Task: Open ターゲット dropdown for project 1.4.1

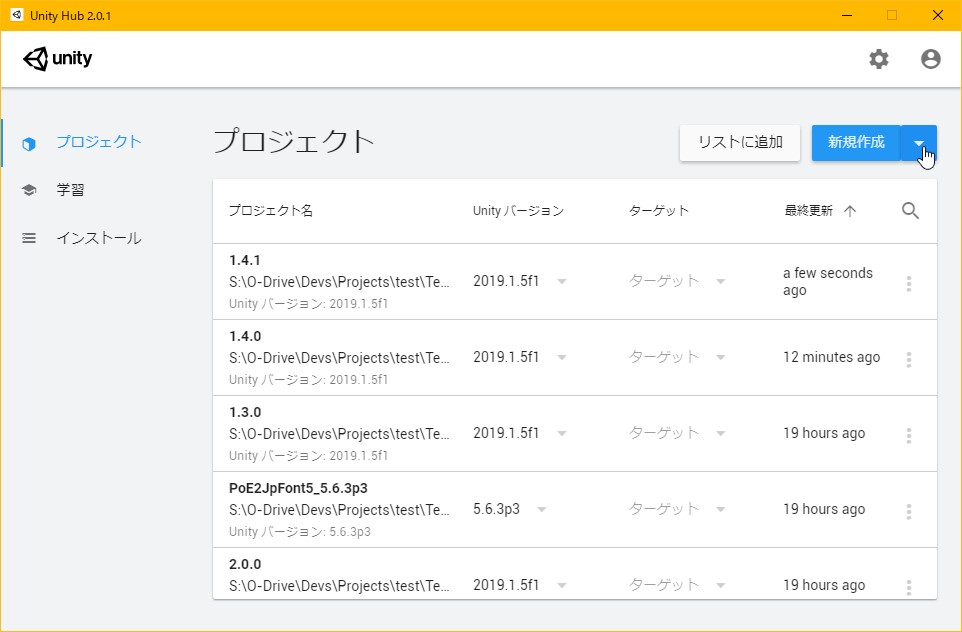Action: (721, 281)
